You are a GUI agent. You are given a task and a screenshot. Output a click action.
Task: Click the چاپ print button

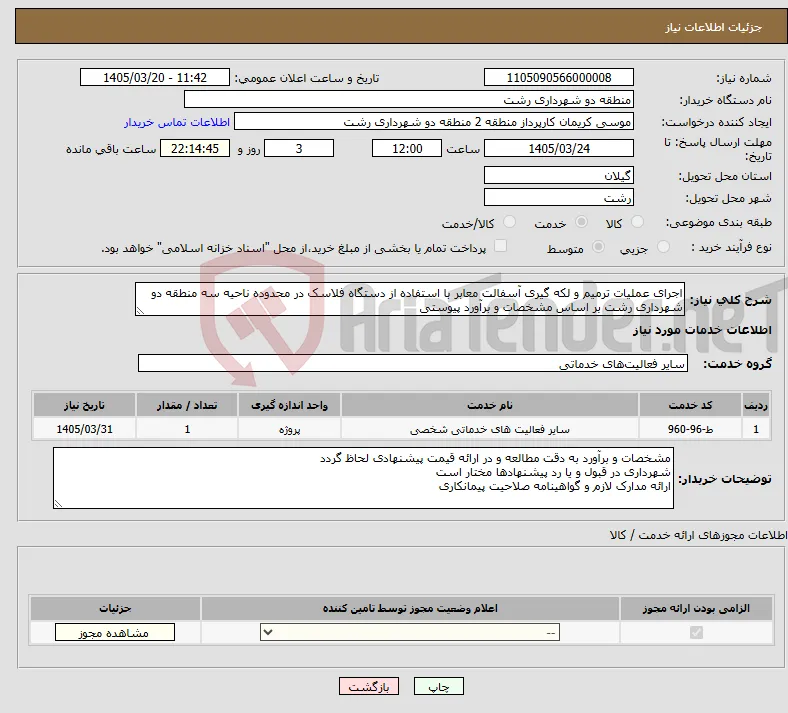[439, 686]
